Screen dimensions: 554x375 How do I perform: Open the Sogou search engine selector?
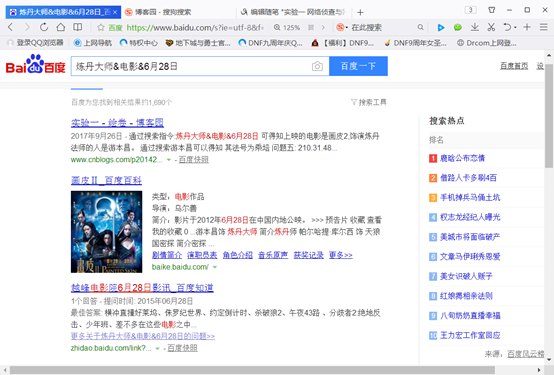342,27
